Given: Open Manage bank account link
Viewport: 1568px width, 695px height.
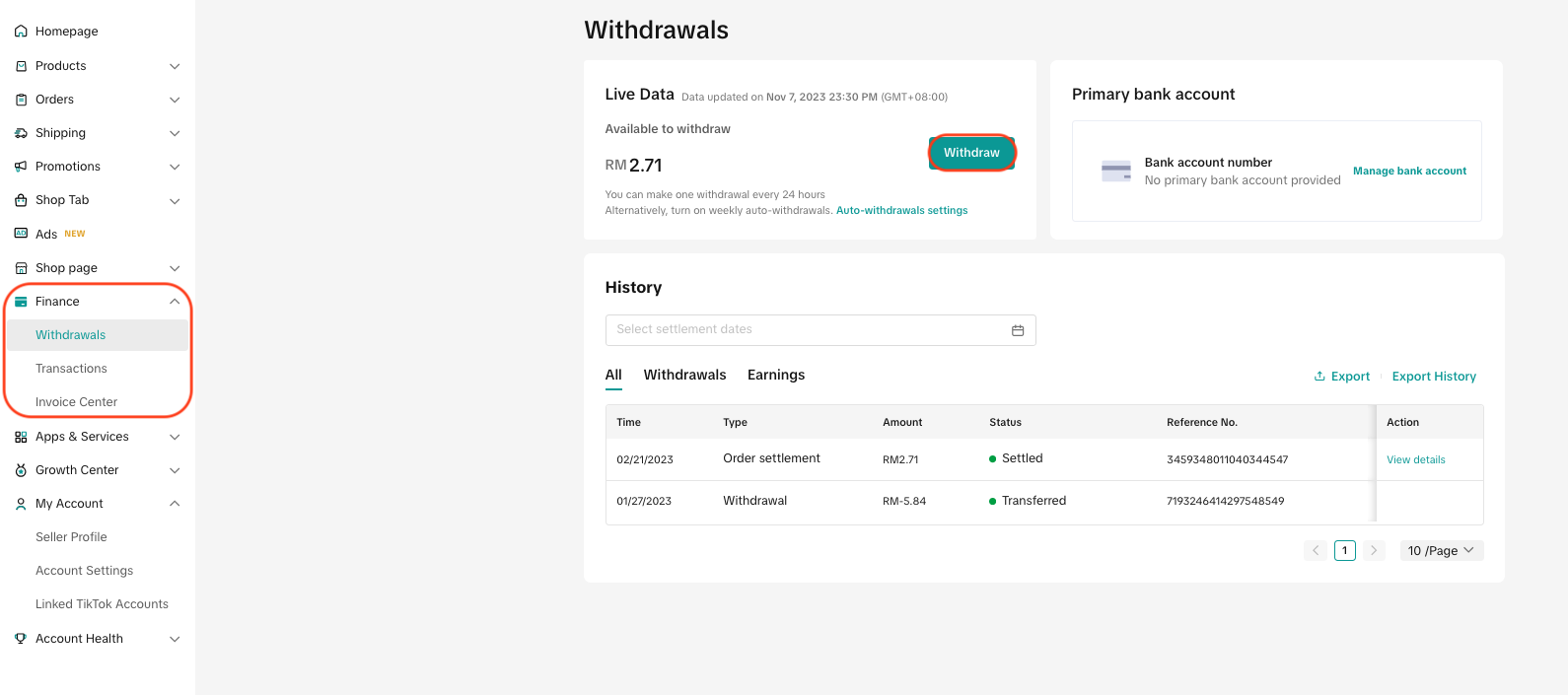Looking at the screenshot, I should (x=1409, y=171).
